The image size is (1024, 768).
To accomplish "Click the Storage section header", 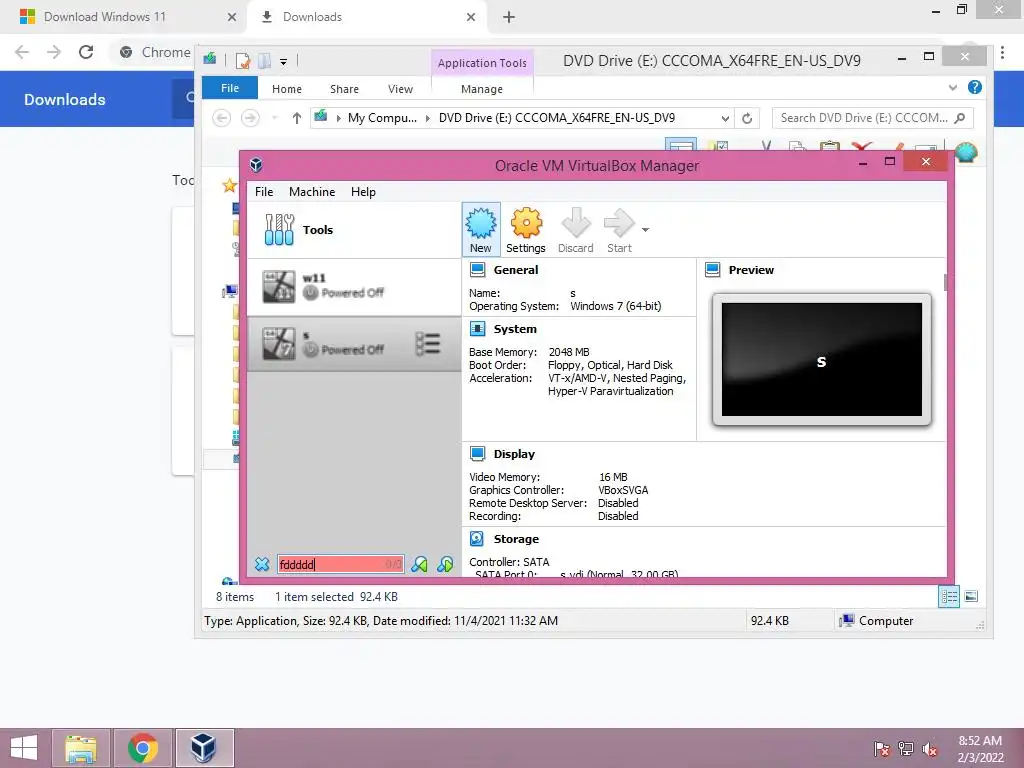I will pyautogui.click(x=516, y=539).
